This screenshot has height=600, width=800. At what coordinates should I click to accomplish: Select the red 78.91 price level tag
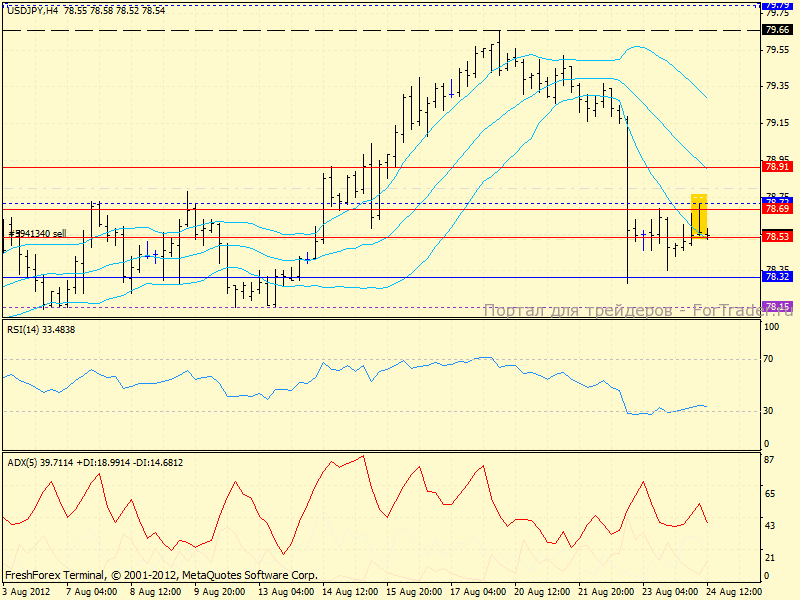tap(777, 167)
